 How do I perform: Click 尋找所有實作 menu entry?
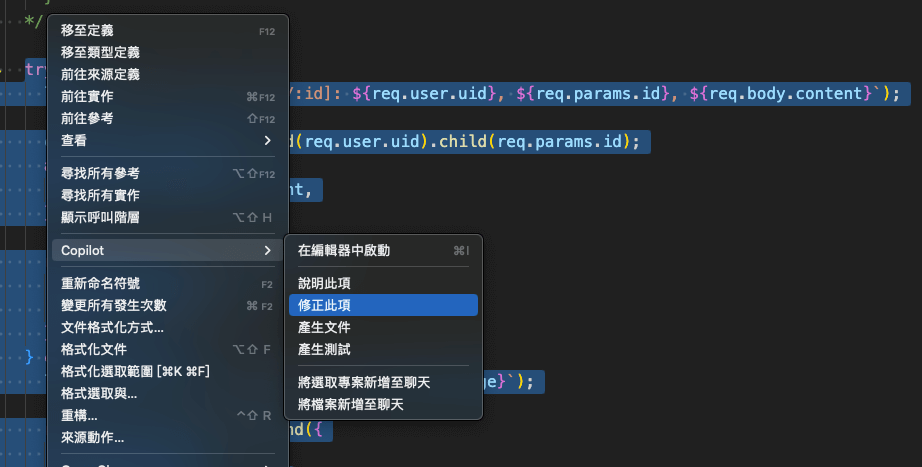[x=100, y=195]
